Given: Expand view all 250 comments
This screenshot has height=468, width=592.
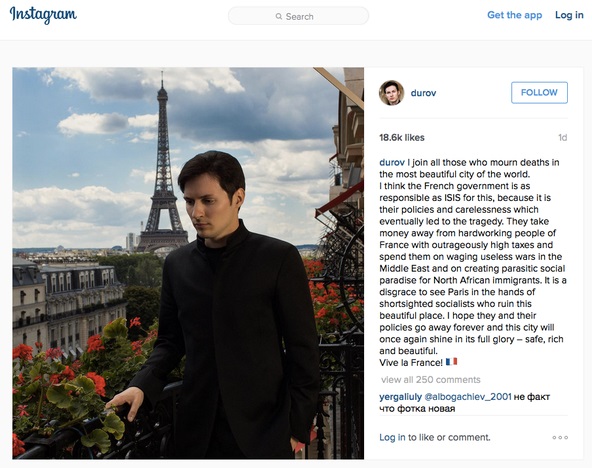Looking at the screenshot, I should (x=430, y=380).
